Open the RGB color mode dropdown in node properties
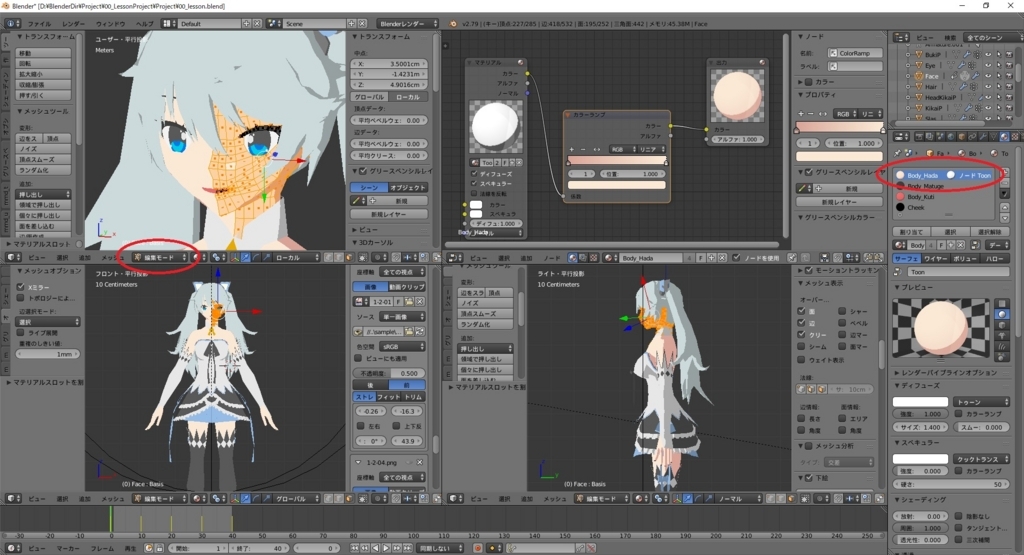The width and height of the screenshot is (1024, 555). 846,114
